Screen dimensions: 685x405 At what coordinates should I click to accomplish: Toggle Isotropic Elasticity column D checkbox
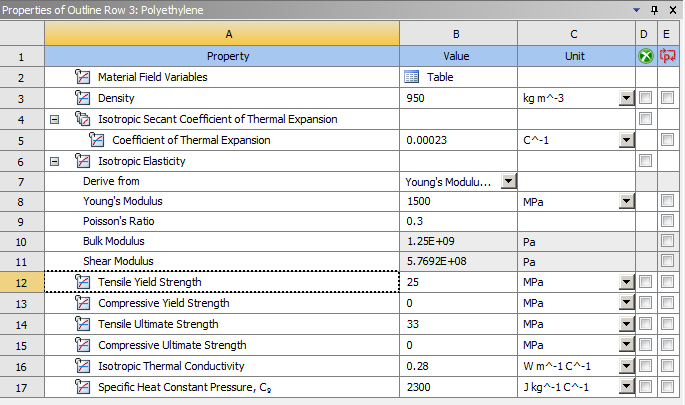(x=645, y=160)
